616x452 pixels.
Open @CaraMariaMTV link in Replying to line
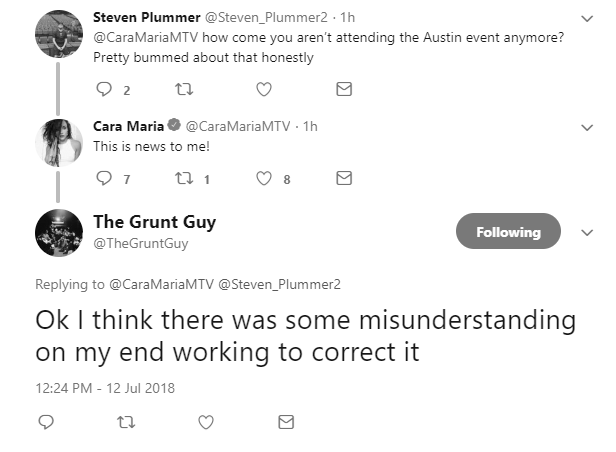point(161,284)
